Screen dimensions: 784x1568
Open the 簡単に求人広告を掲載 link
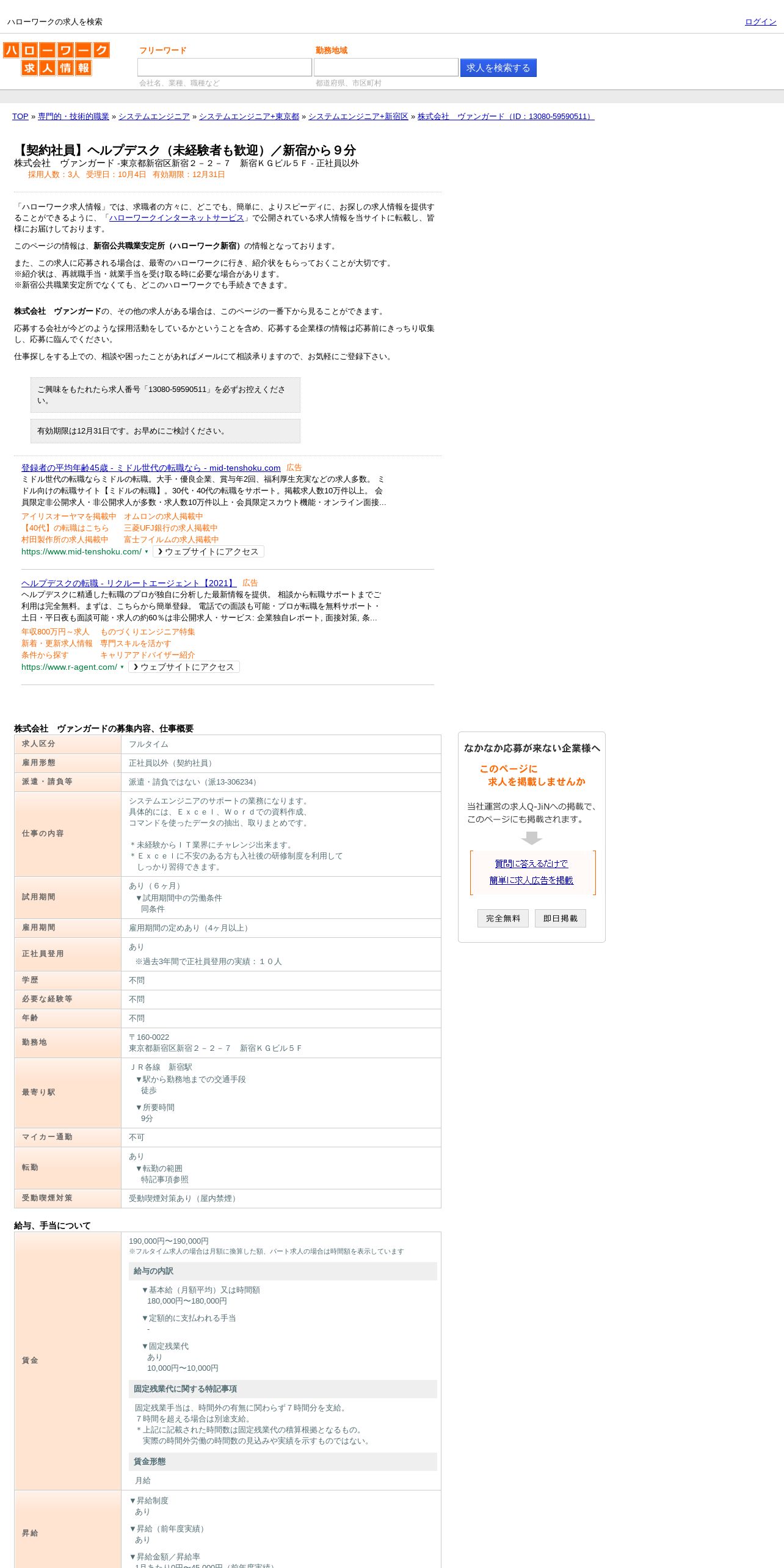coord(531,880)
